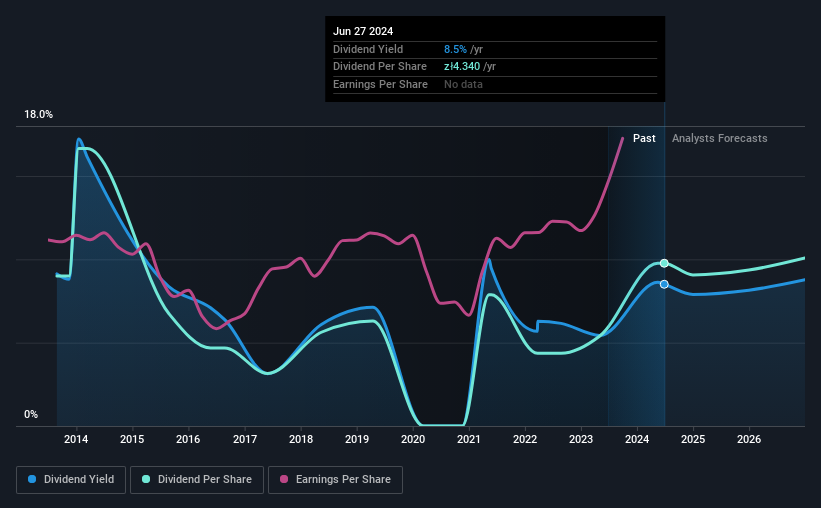Click the 2021 x-axis label
Screen dimensions: 821x508
pyautogui.click(x=469, y=439)
